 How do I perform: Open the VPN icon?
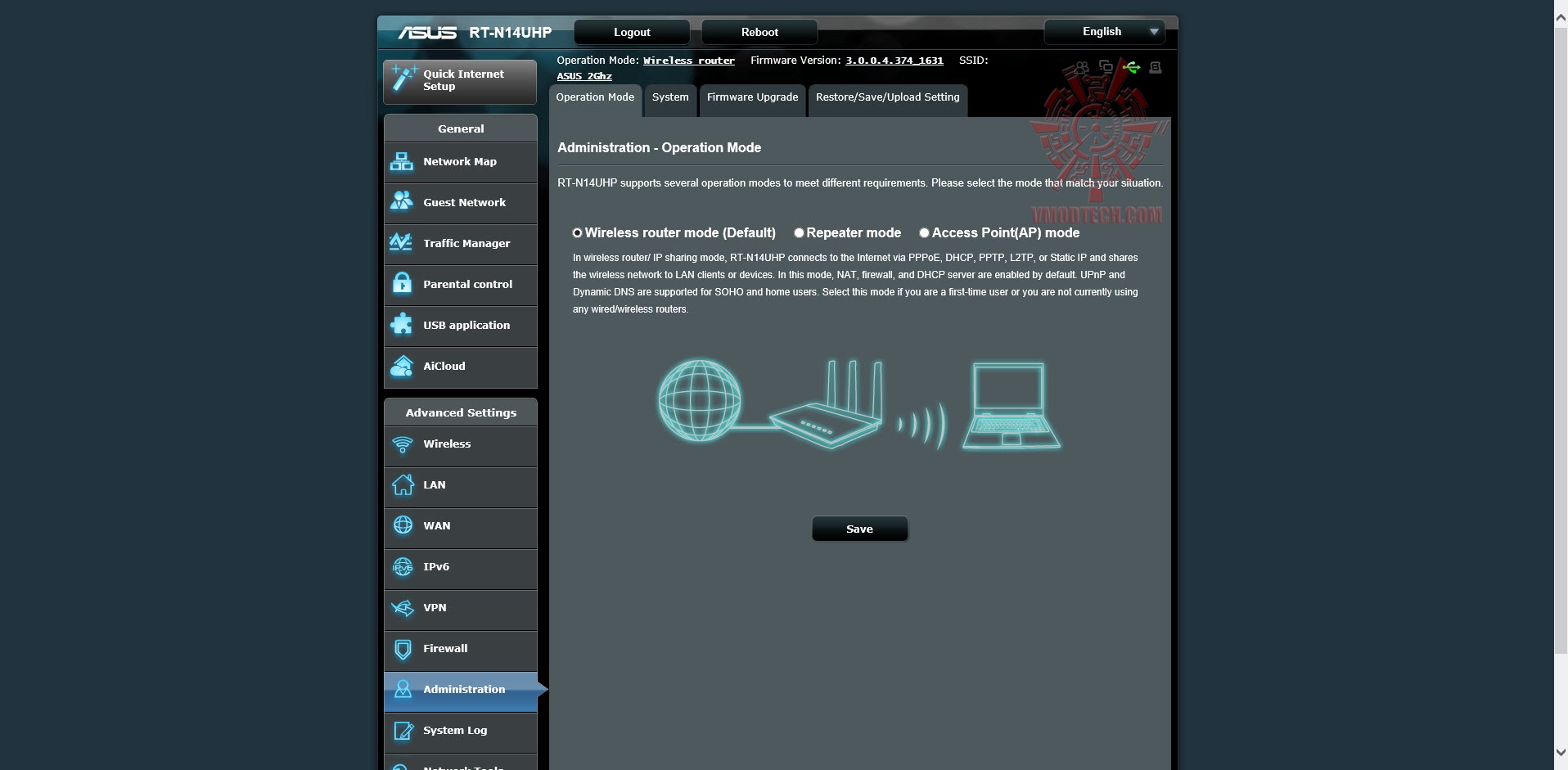click(x=403, y=608)
